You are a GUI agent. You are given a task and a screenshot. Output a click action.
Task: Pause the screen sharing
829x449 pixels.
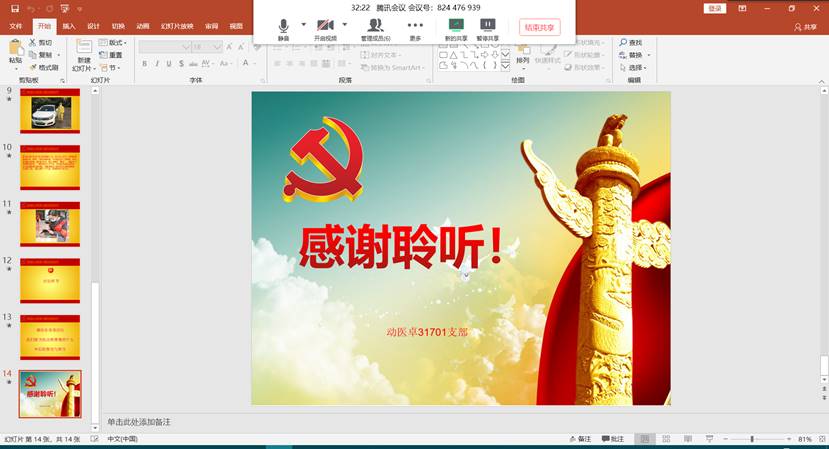click(488, 25)
